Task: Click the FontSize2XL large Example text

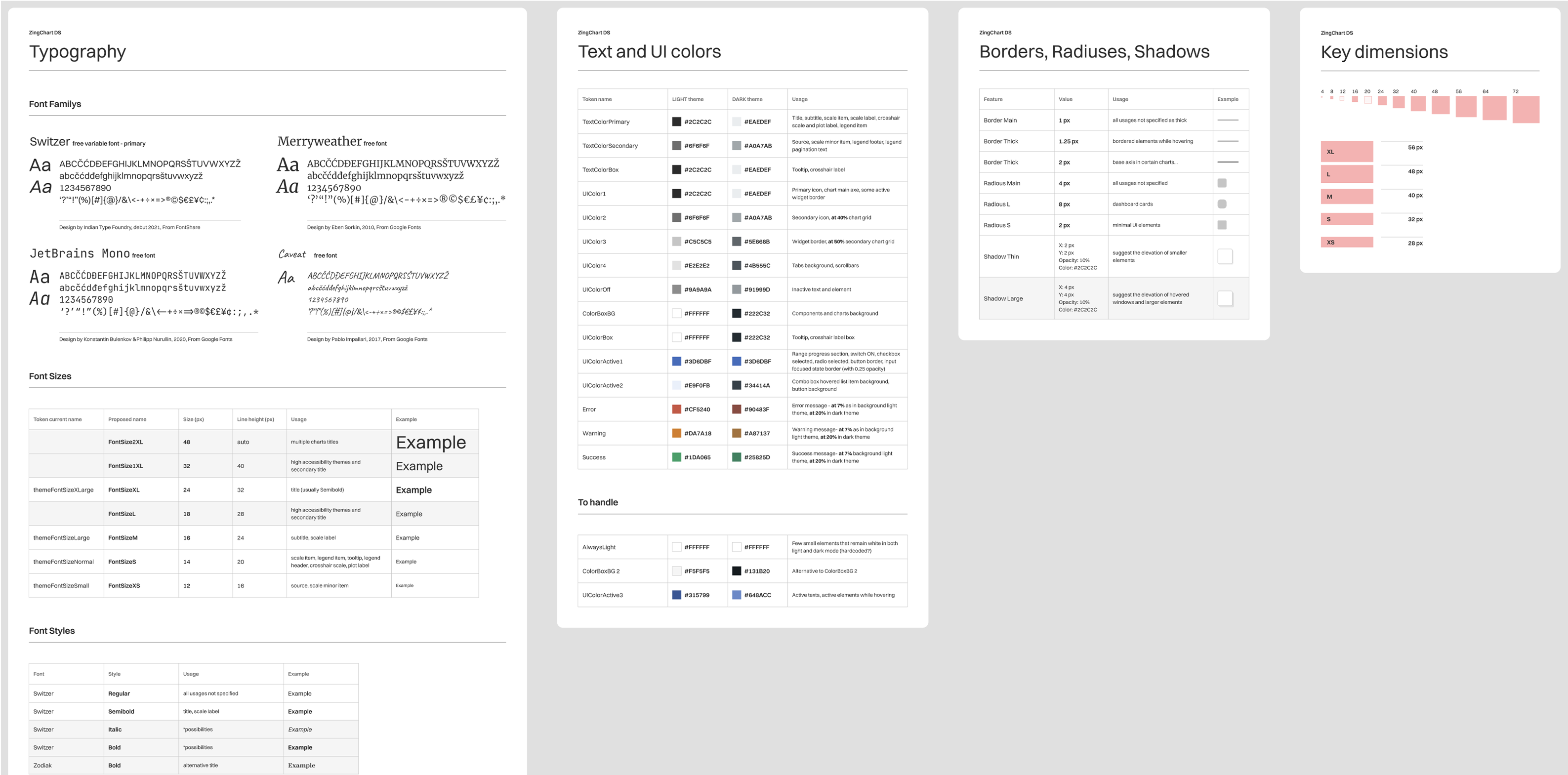Action: (x=431, y=443)
